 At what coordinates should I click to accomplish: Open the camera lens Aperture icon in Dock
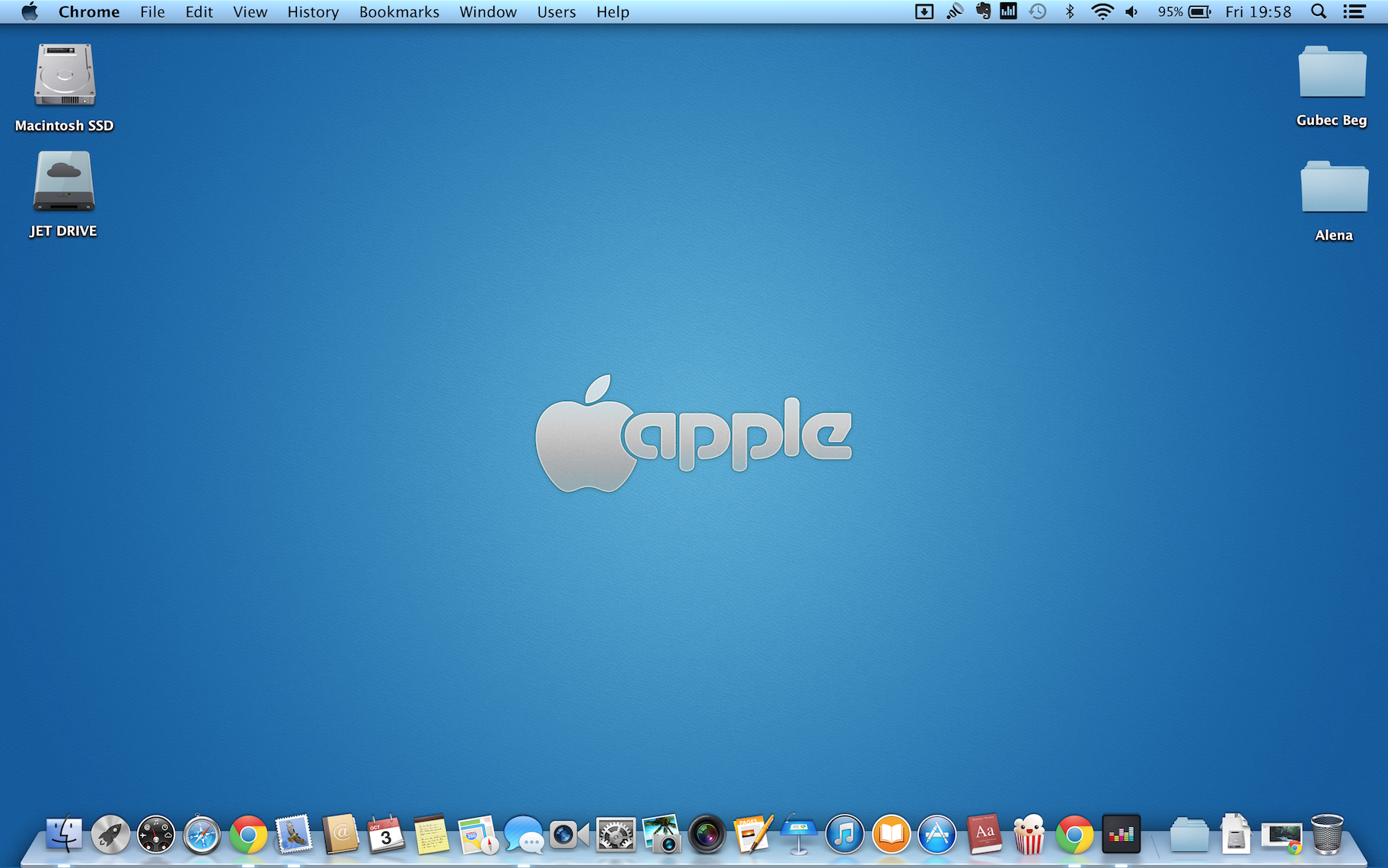tap(707, 834)
